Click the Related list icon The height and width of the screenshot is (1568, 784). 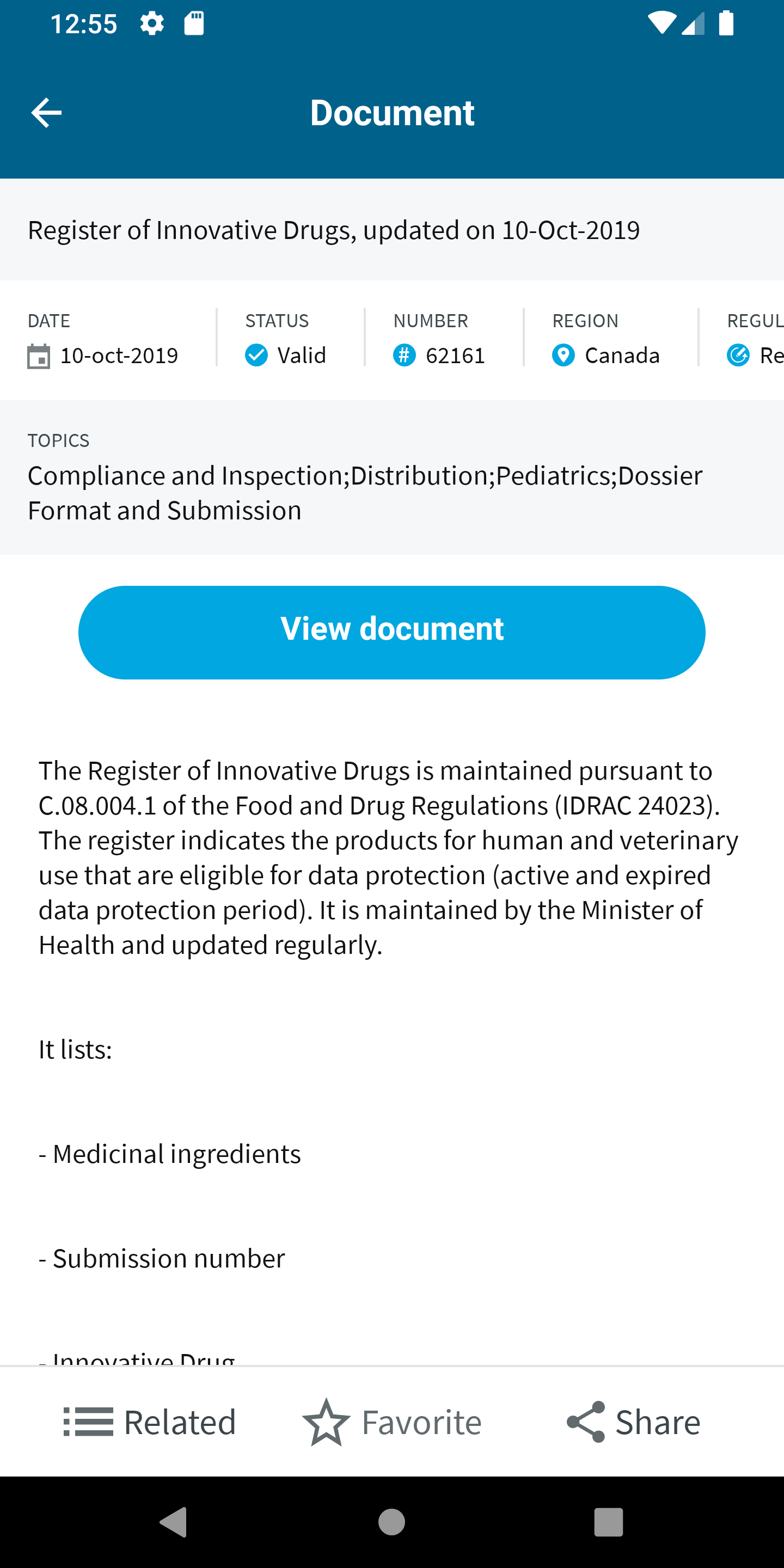(88, 1422)
